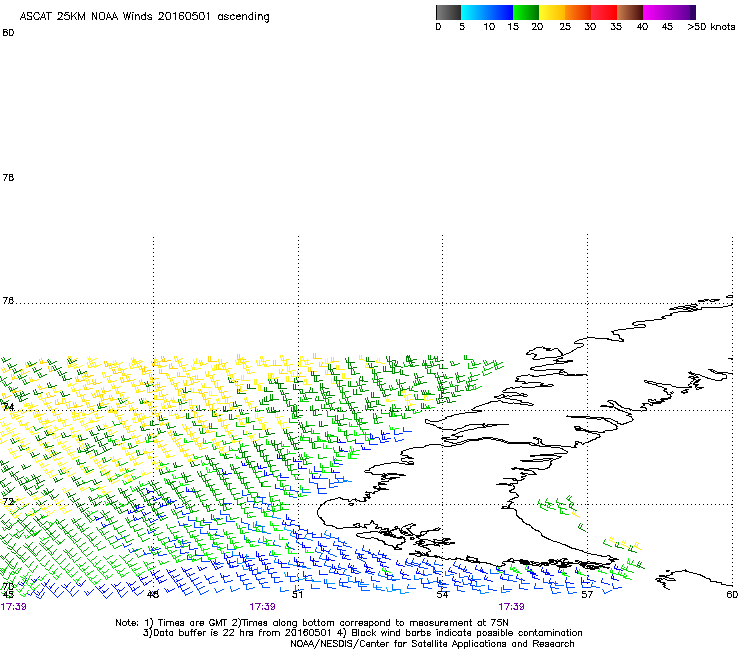This screenshot has width=740, height=650.
Task: Click the ASCAT 25KM NOAA Winds title
Action: pyautogui.click(x=144, y=17)
